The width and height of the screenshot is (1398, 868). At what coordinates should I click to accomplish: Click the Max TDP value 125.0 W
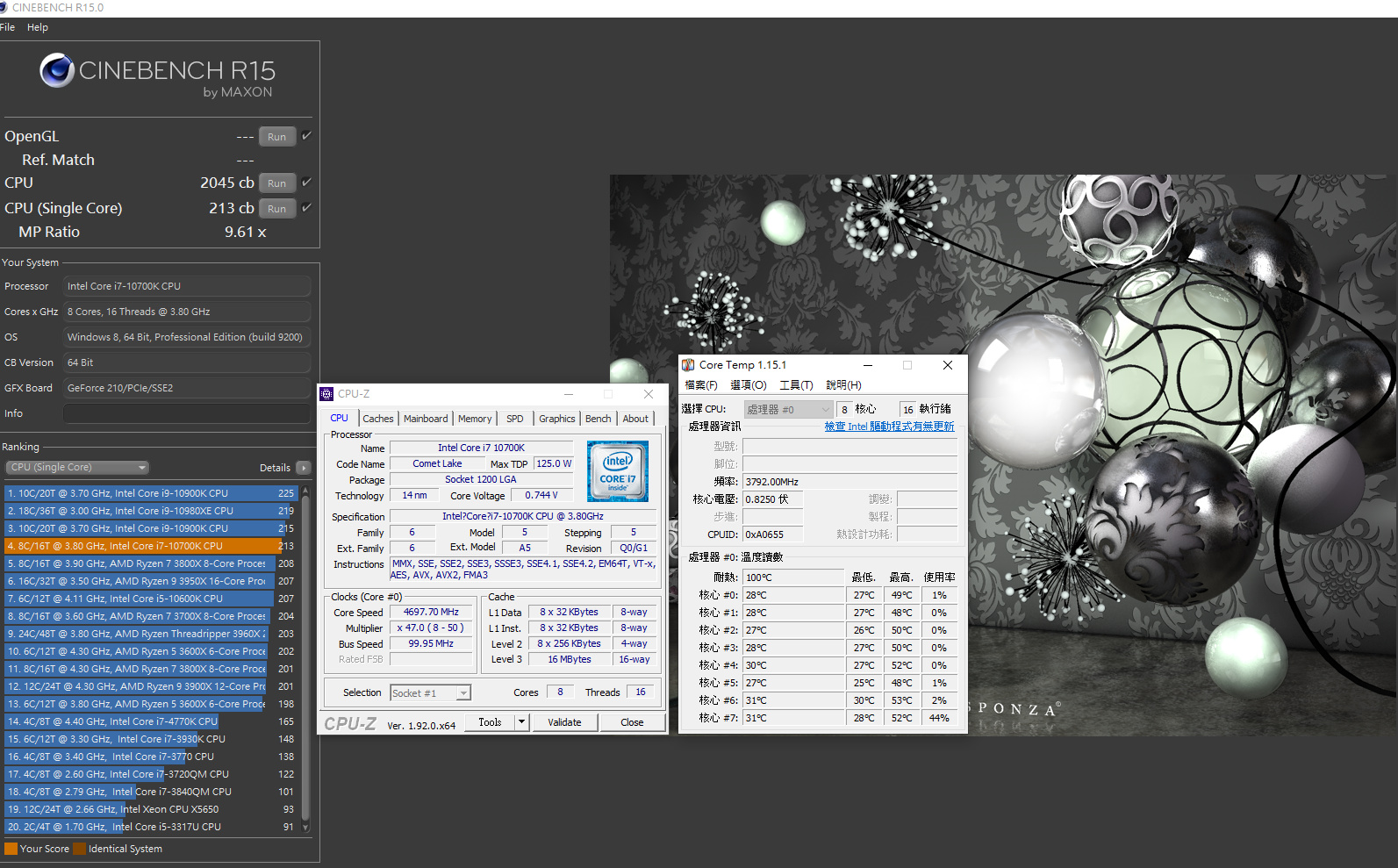click(554, 464)
